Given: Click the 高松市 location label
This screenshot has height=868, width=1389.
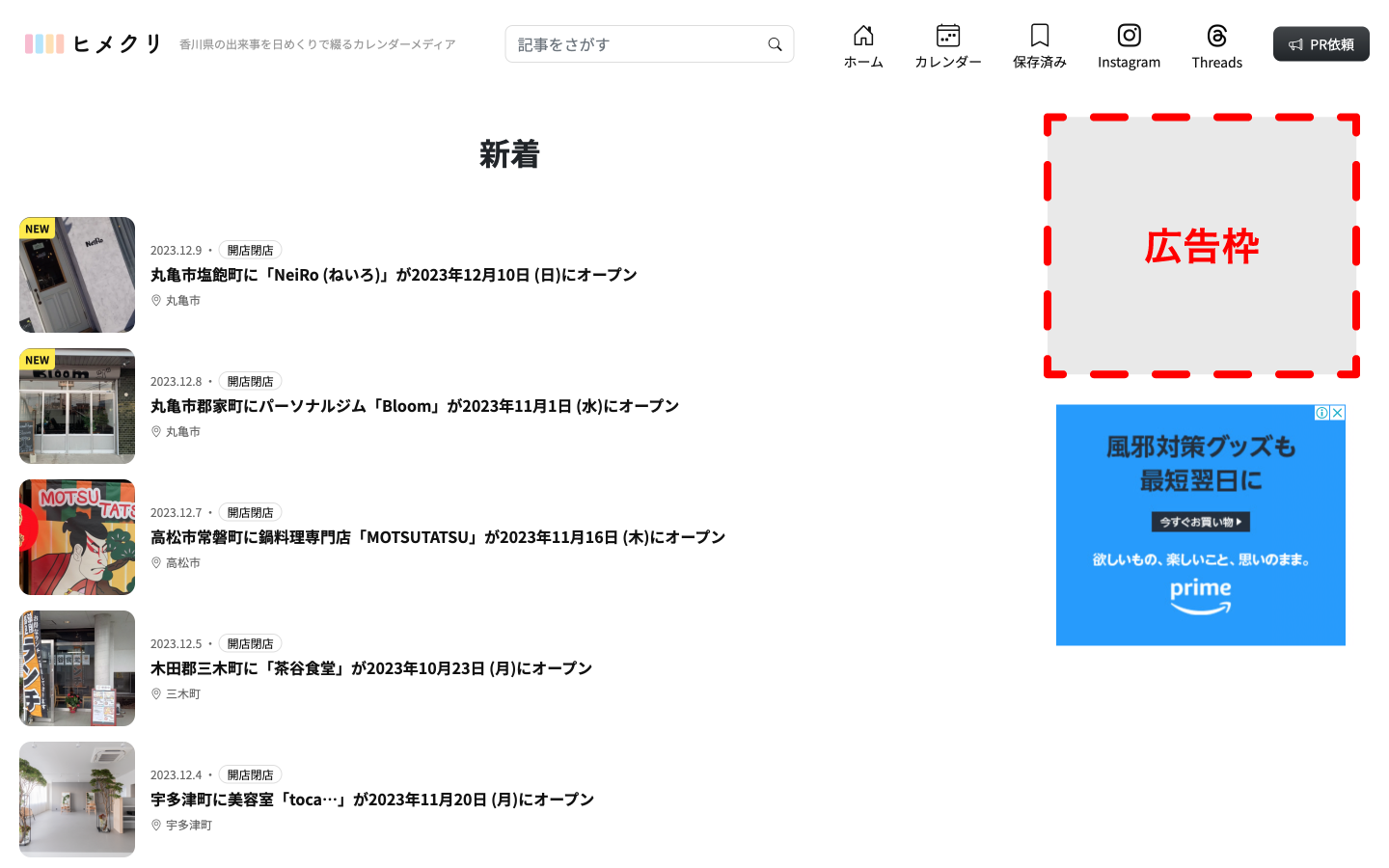Looking at the screenshot, I should (x=182, y=563).
